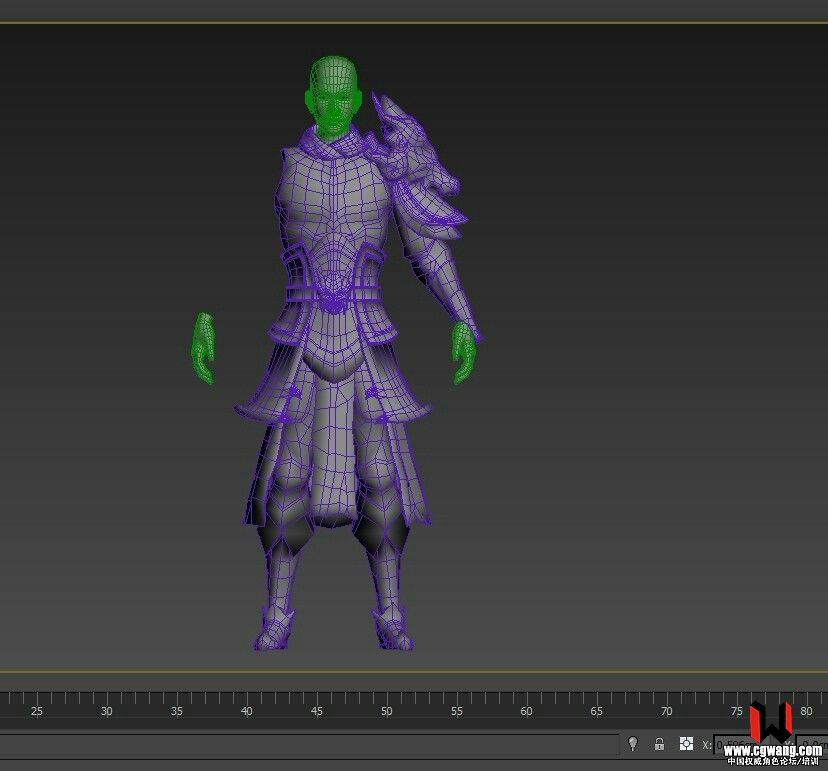Select the belt buckle at the waist
The width and height of the screenshot is (828, 771).
click(336, 296)
